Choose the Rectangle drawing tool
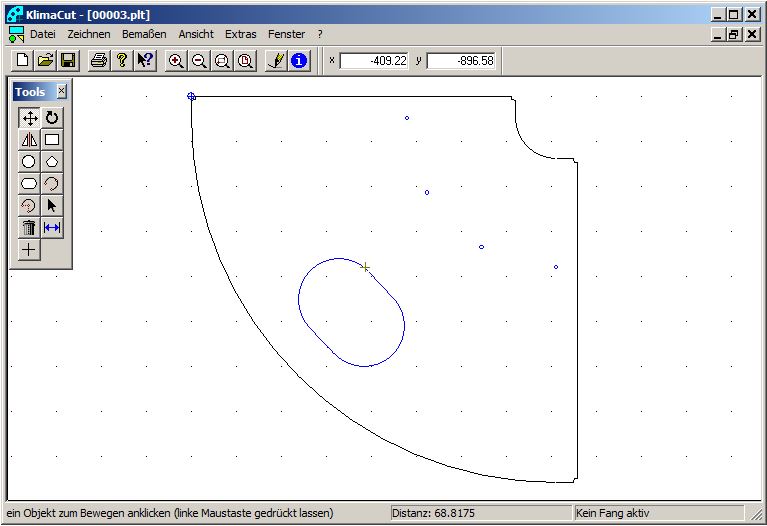 tap(52, 140)
